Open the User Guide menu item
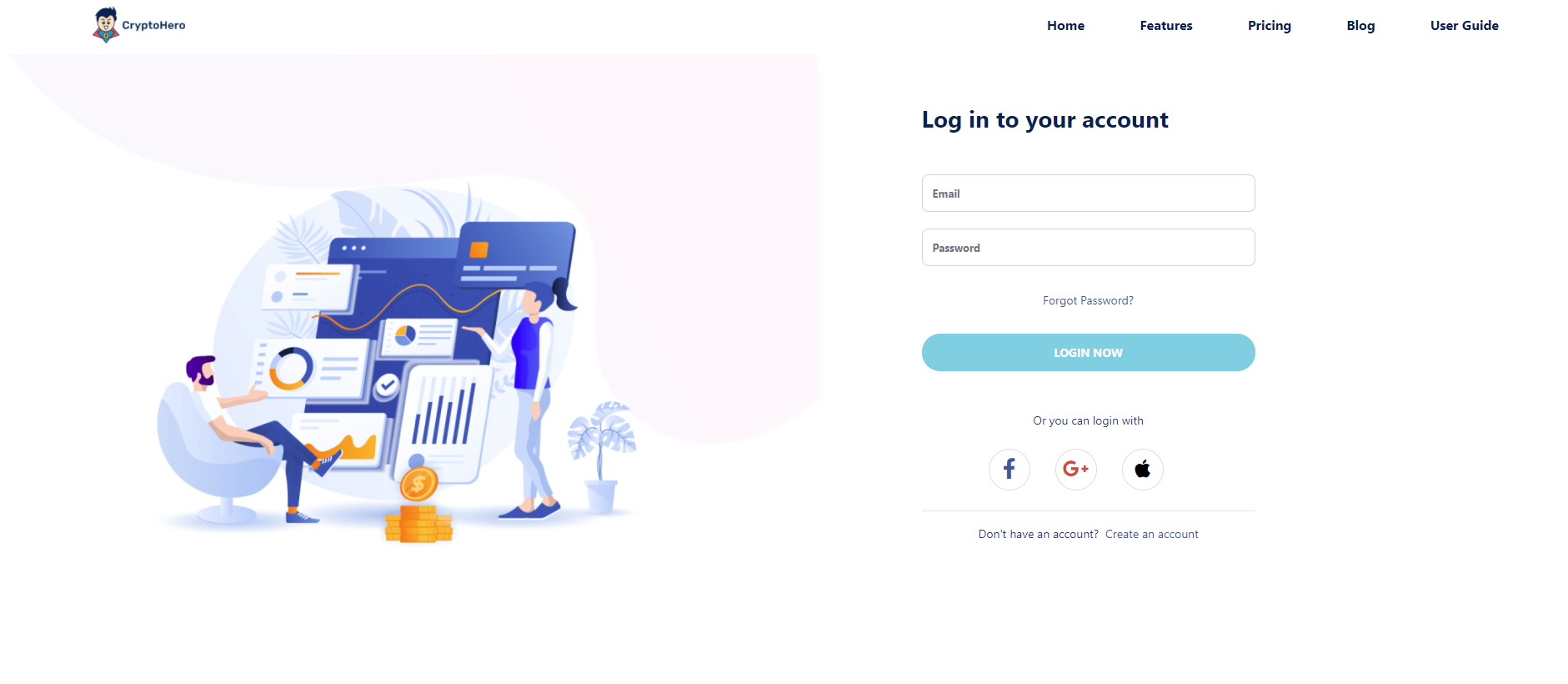 [1464, 26]
